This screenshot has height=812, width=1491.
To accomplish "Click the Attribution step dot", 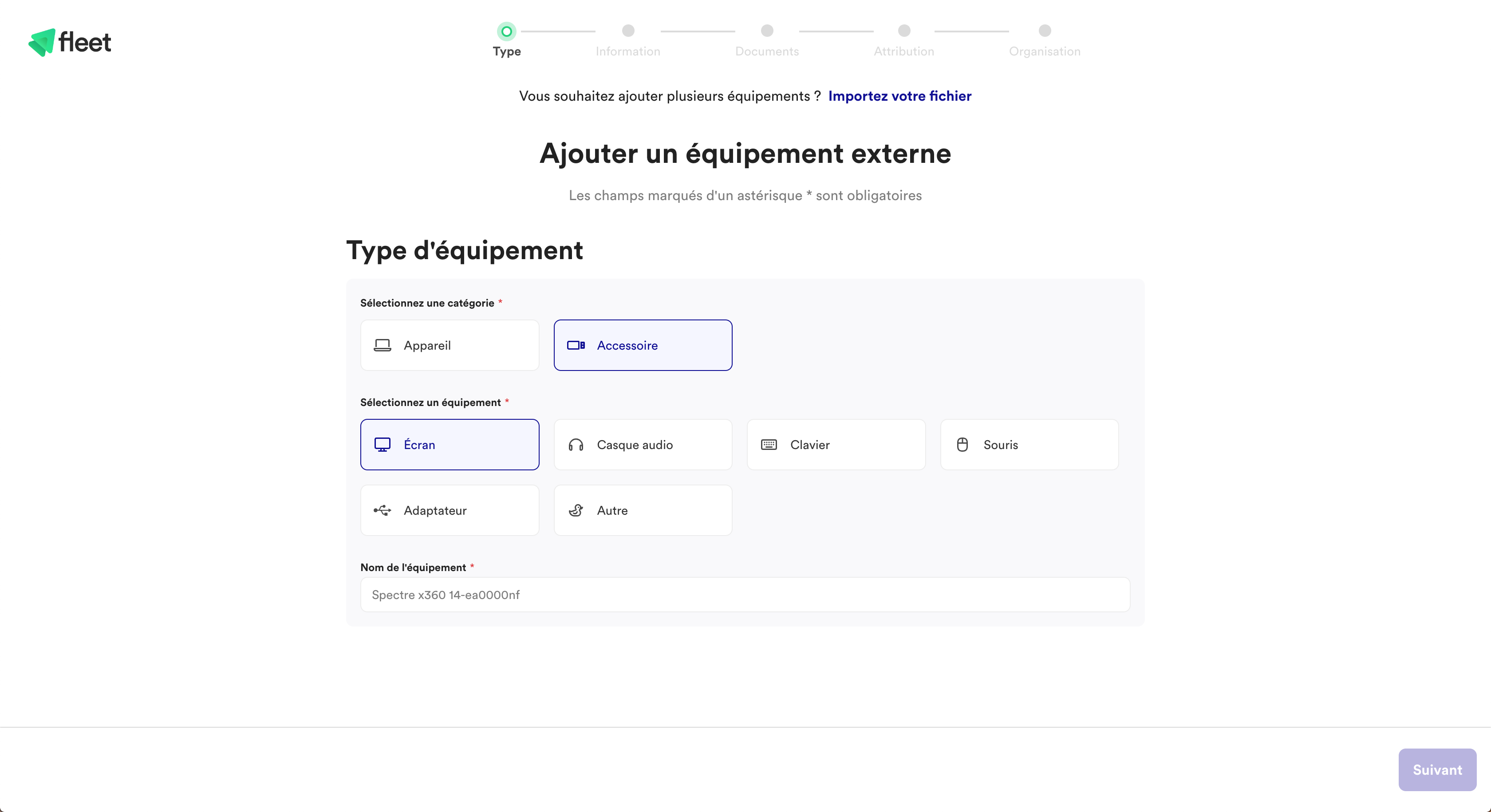I will 904,31.
